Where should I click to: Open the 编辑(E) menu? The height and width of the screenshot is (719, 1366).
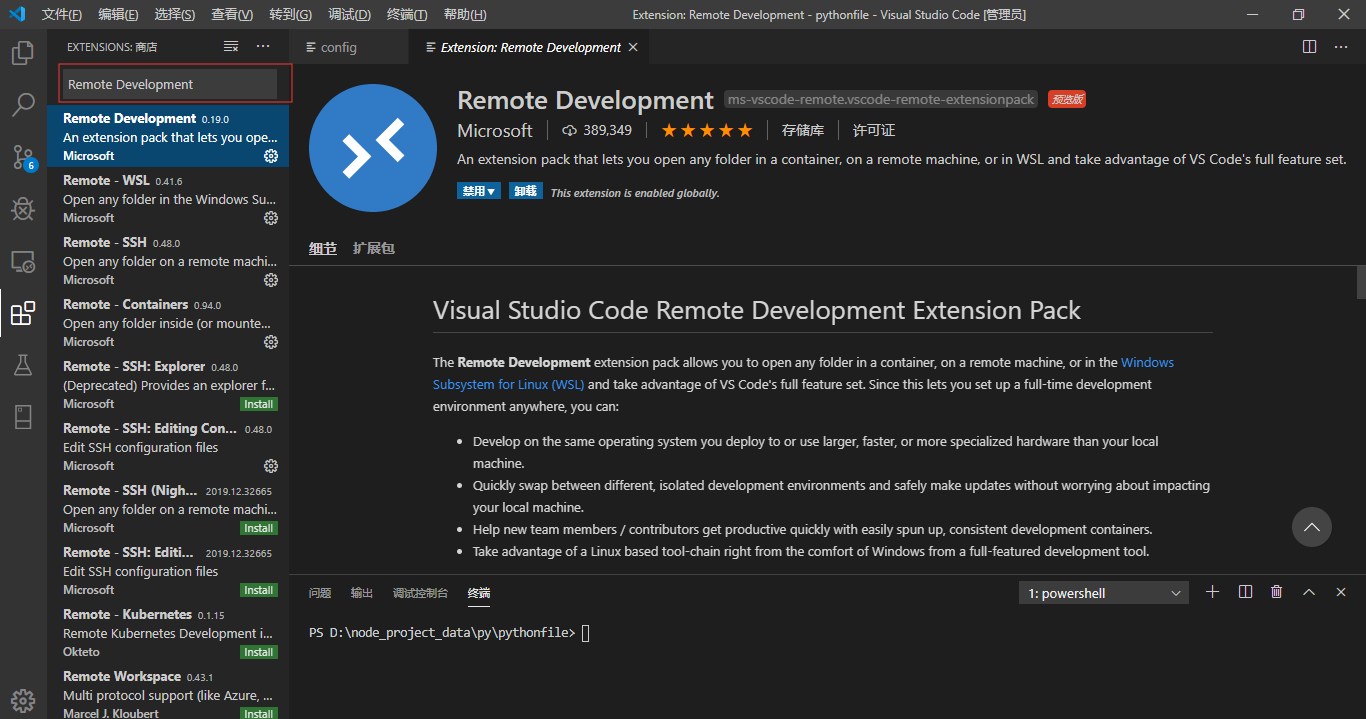point(118,14)
